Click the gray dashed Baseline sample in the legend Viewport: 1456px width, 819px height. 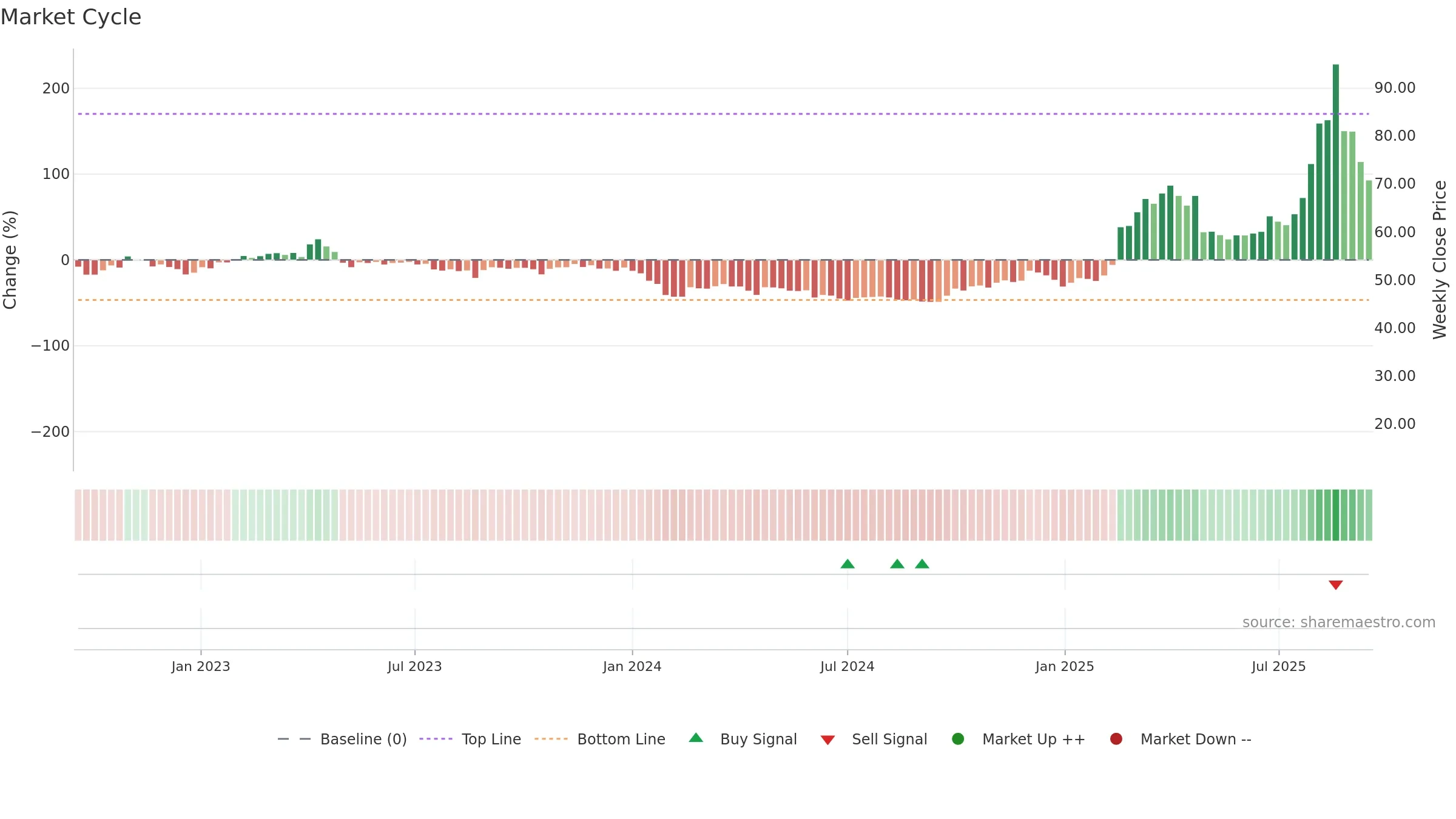[294, 739]
